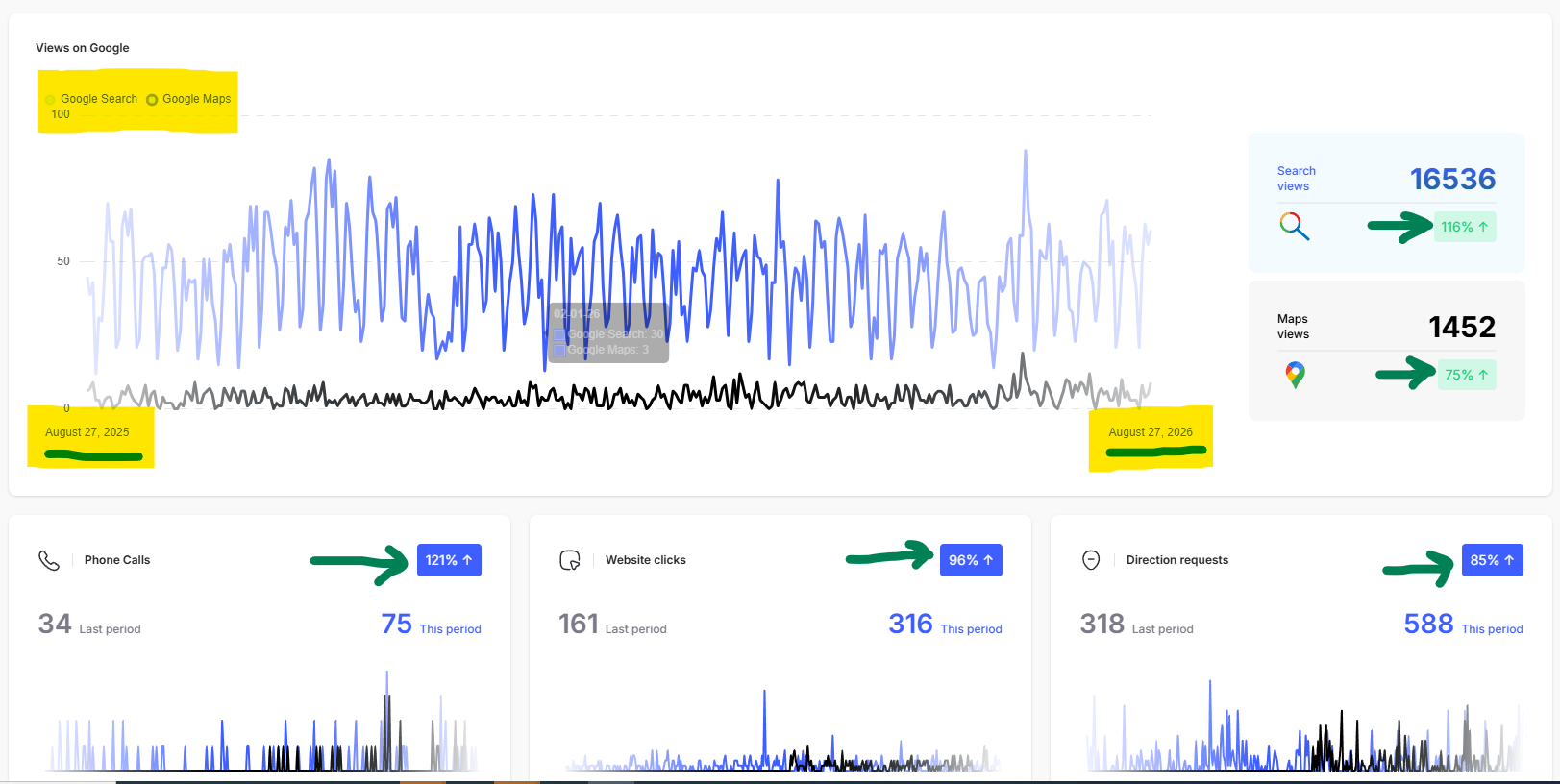Screen dimensions: 1560x784
Task: Click the "Maps views" label
Action: pyautogui.click(x=1294, y=327)
